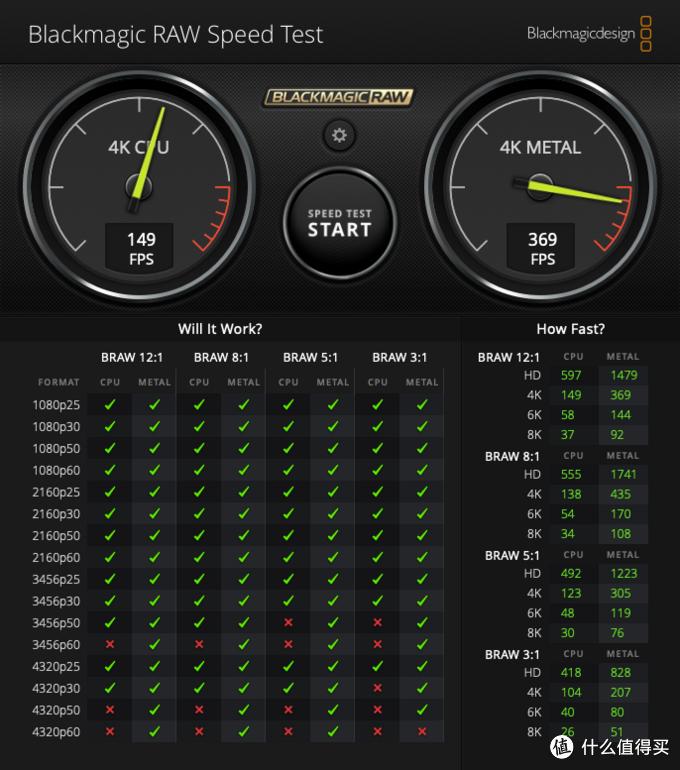Click the How Fast? heading
680x770 pixels.
[571, 329]
